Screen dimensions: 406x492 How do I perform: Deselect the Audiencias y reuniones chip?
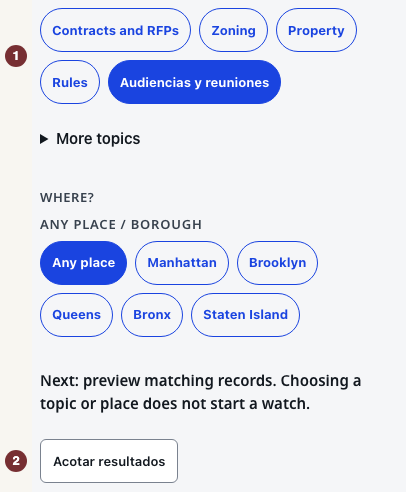point(194,82)
